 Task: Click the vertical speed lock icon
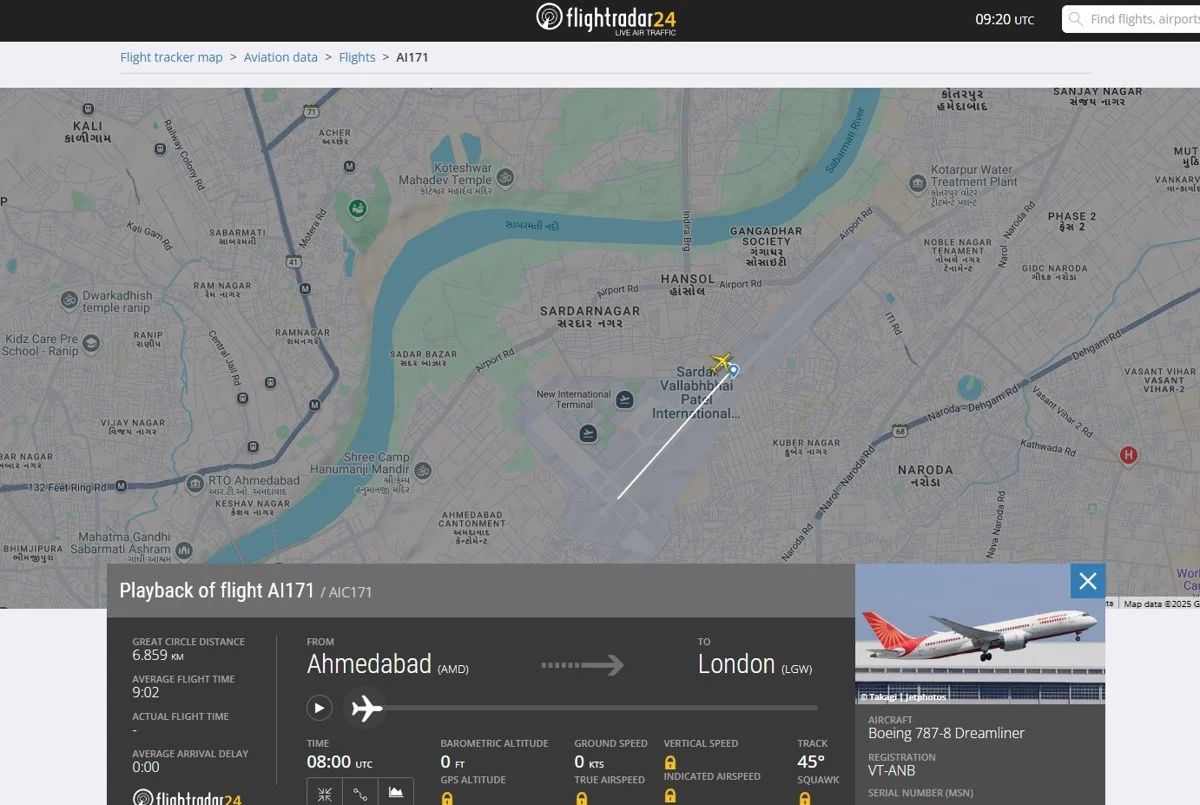[670, 763]
